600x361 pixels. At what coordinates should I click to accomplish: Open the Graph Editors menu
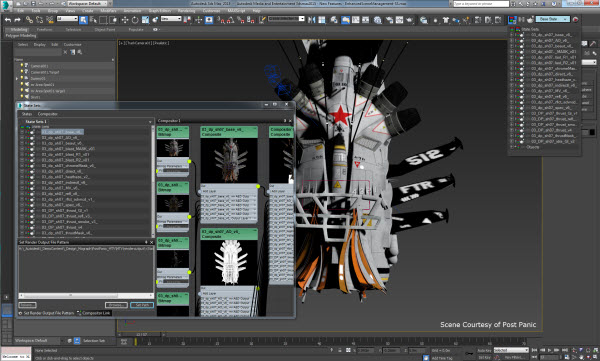click(160, 11)
